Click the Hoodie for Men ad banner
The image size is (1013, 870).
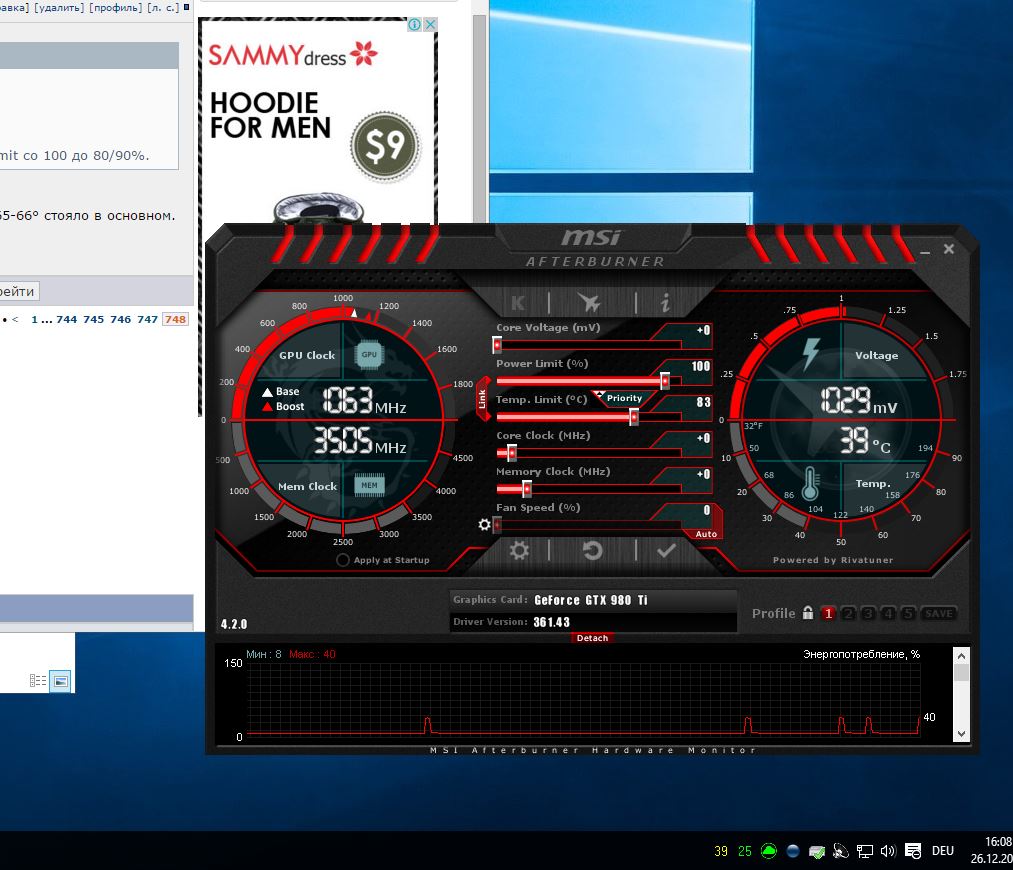tap(318, 123)
